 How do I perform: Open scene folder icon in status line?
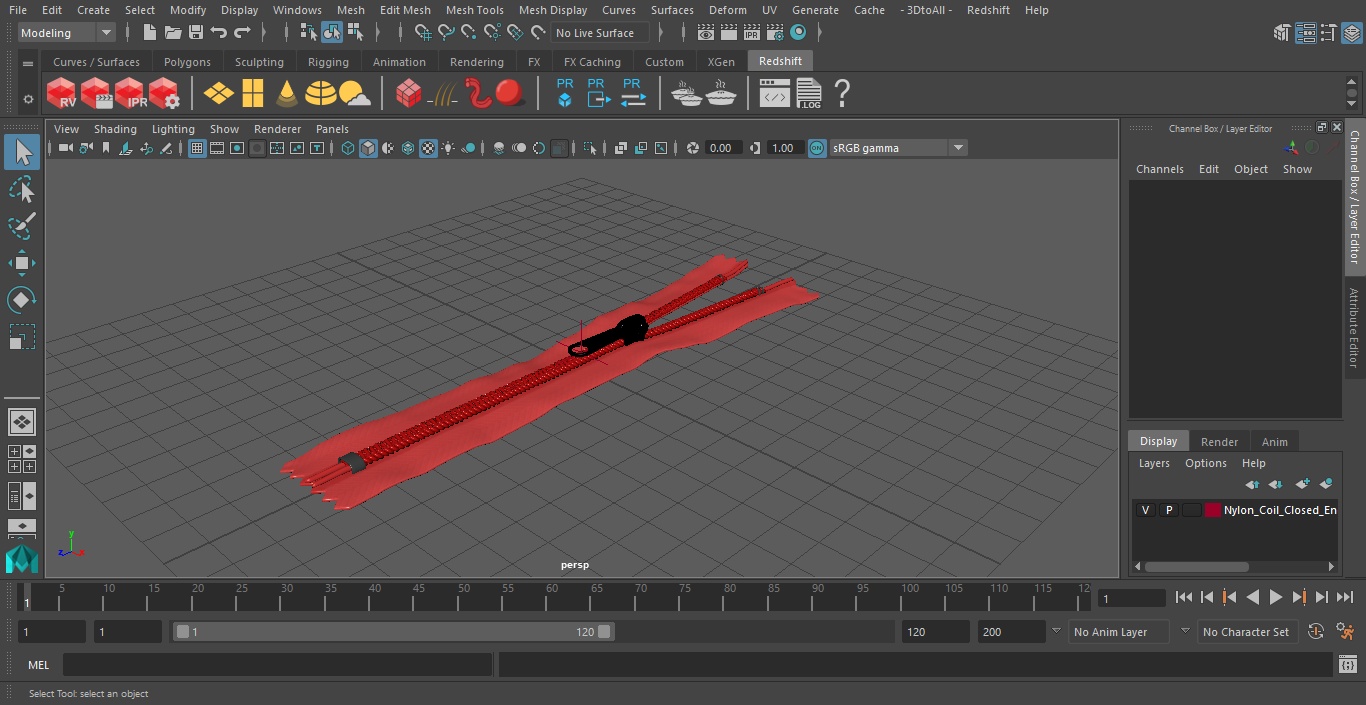pyautogui.click(x=173, y=33)
